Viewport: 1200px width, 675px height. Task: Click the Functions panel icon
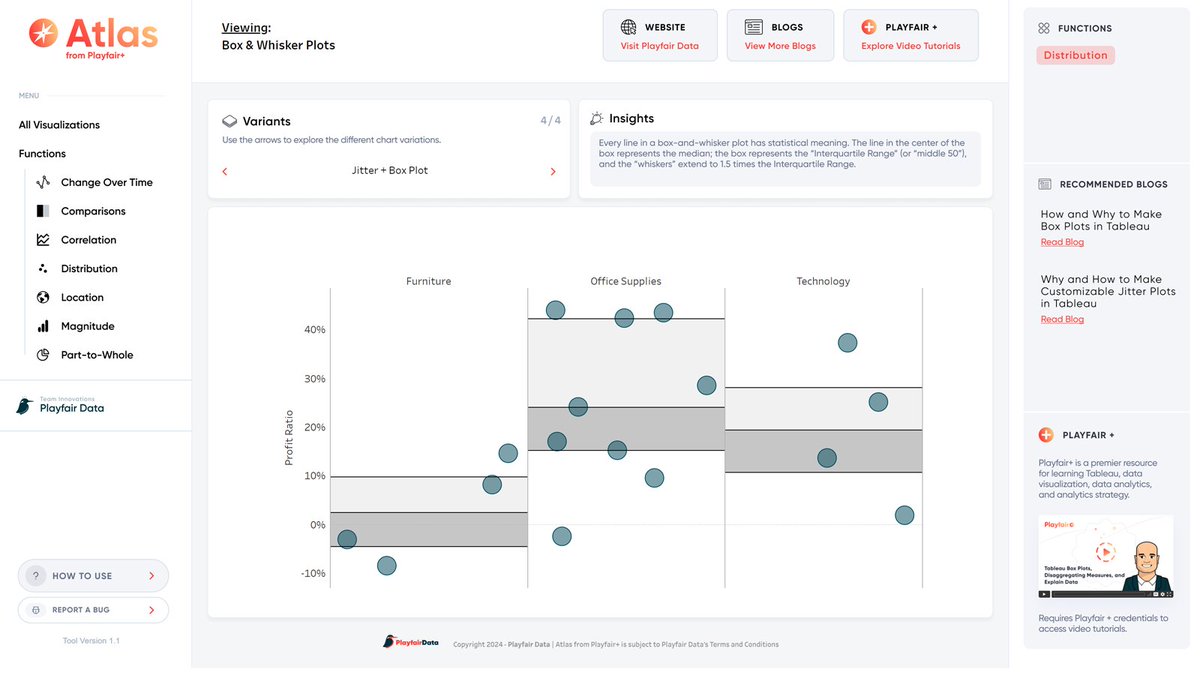(1044, 28)
